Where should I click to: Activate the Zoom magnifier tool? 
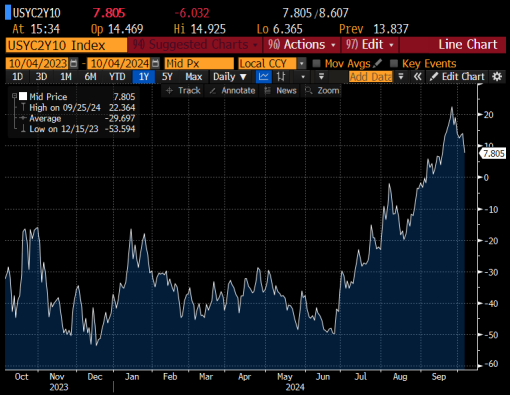point(322,91)
